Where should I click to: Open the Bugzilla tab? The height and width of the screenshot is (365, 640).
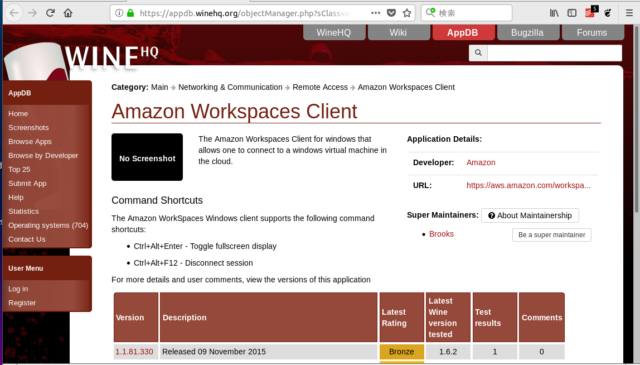pos(527,33)
